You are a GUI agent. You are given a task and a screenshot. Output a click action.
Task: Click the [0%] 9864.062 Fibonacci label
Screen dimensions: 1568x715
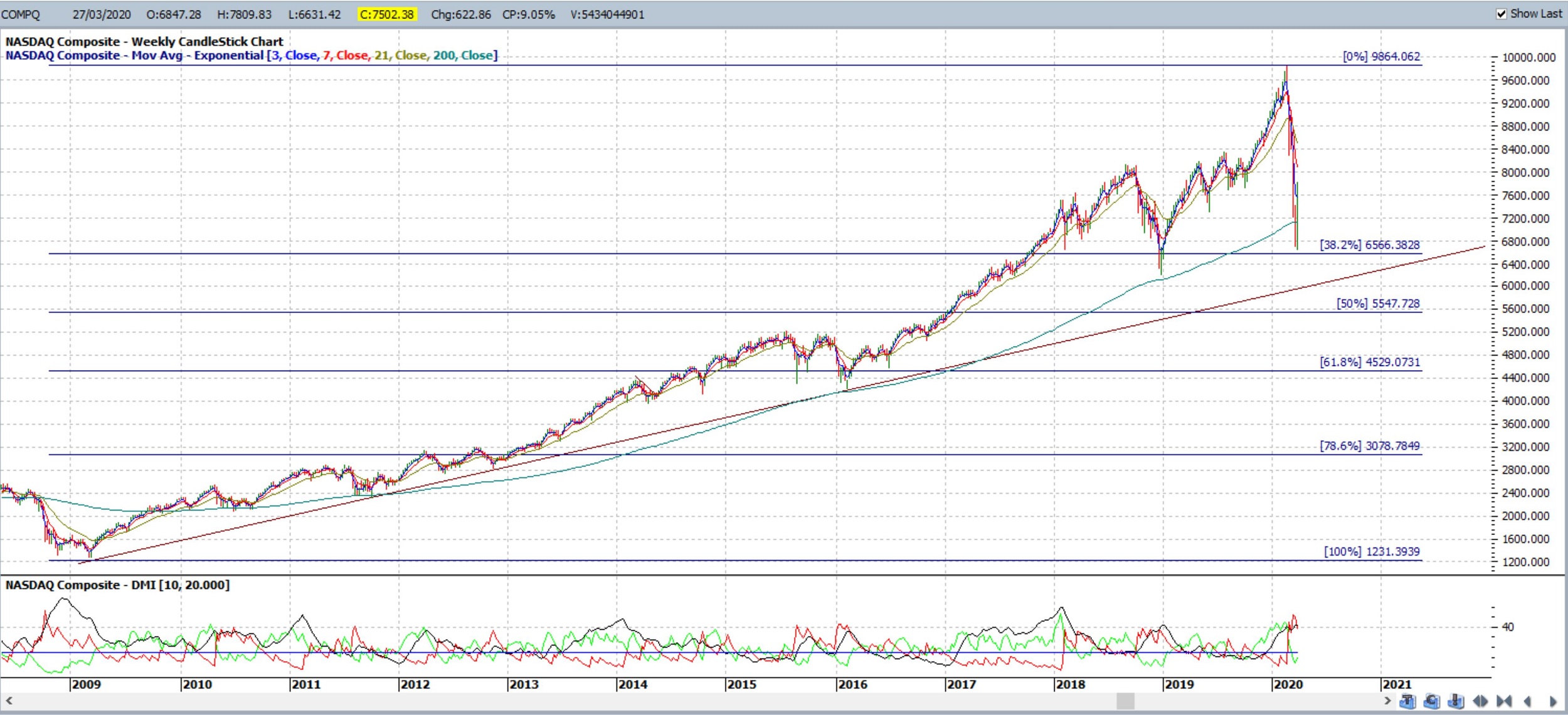[x=1381, y=56]
